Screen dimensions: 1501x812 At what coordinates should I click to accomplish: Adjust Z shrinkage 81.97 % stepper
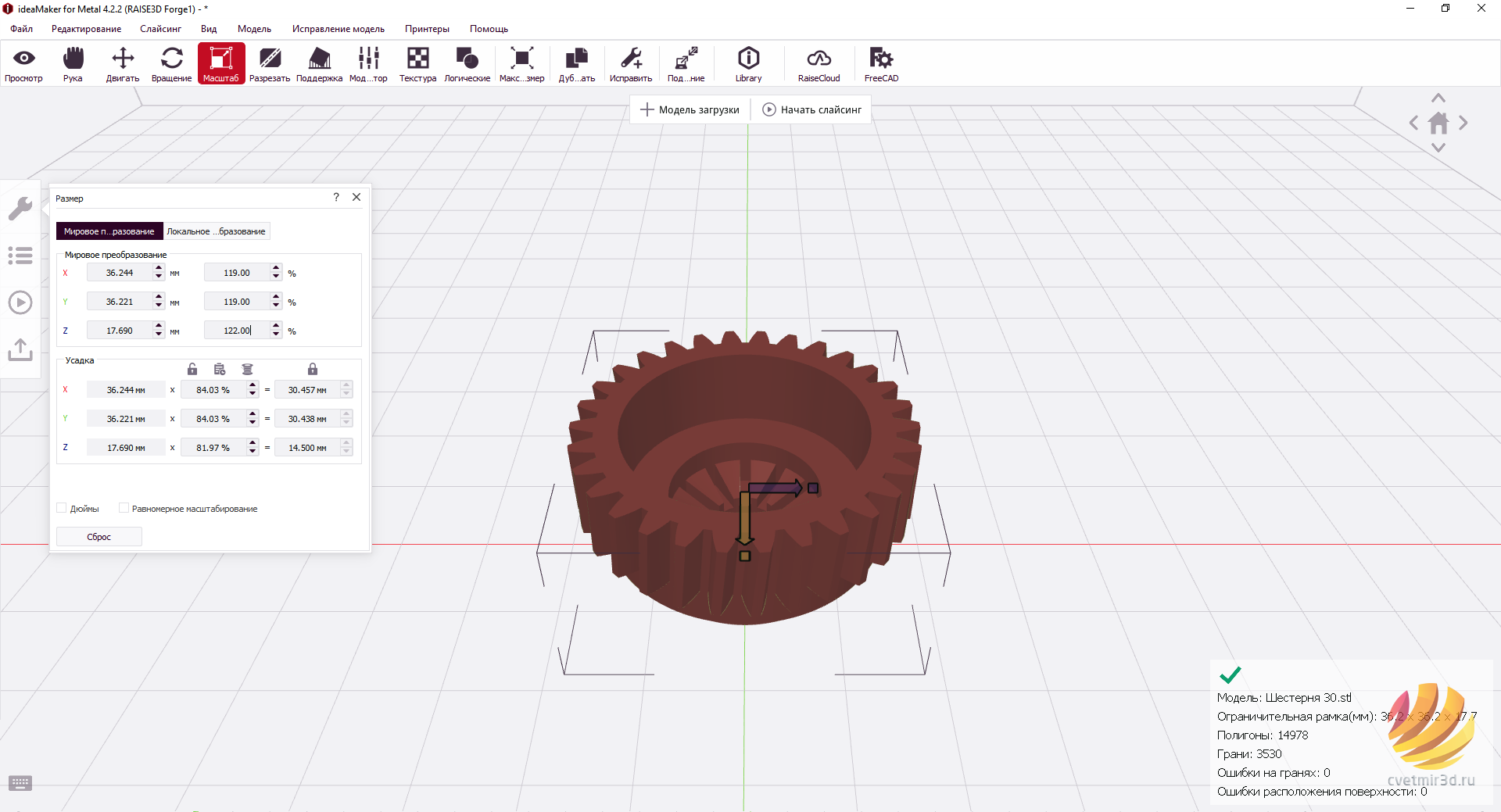(x=253, y=448)
